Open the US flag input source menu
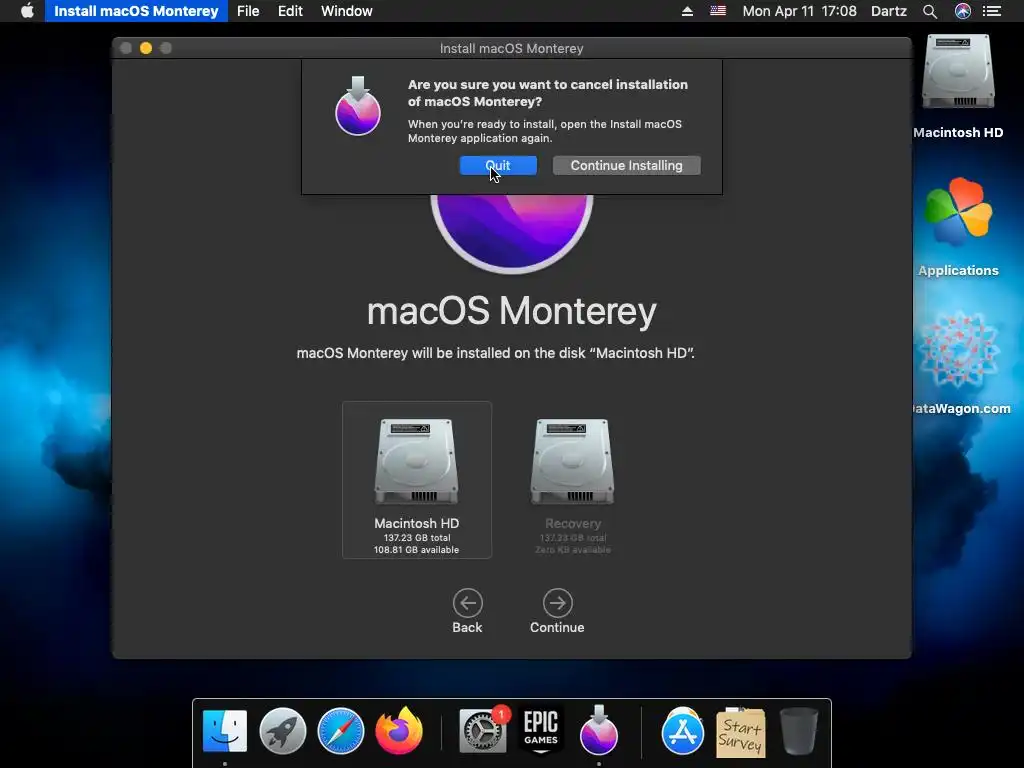This screenshot has width=1024, height=768. (718, 11)
